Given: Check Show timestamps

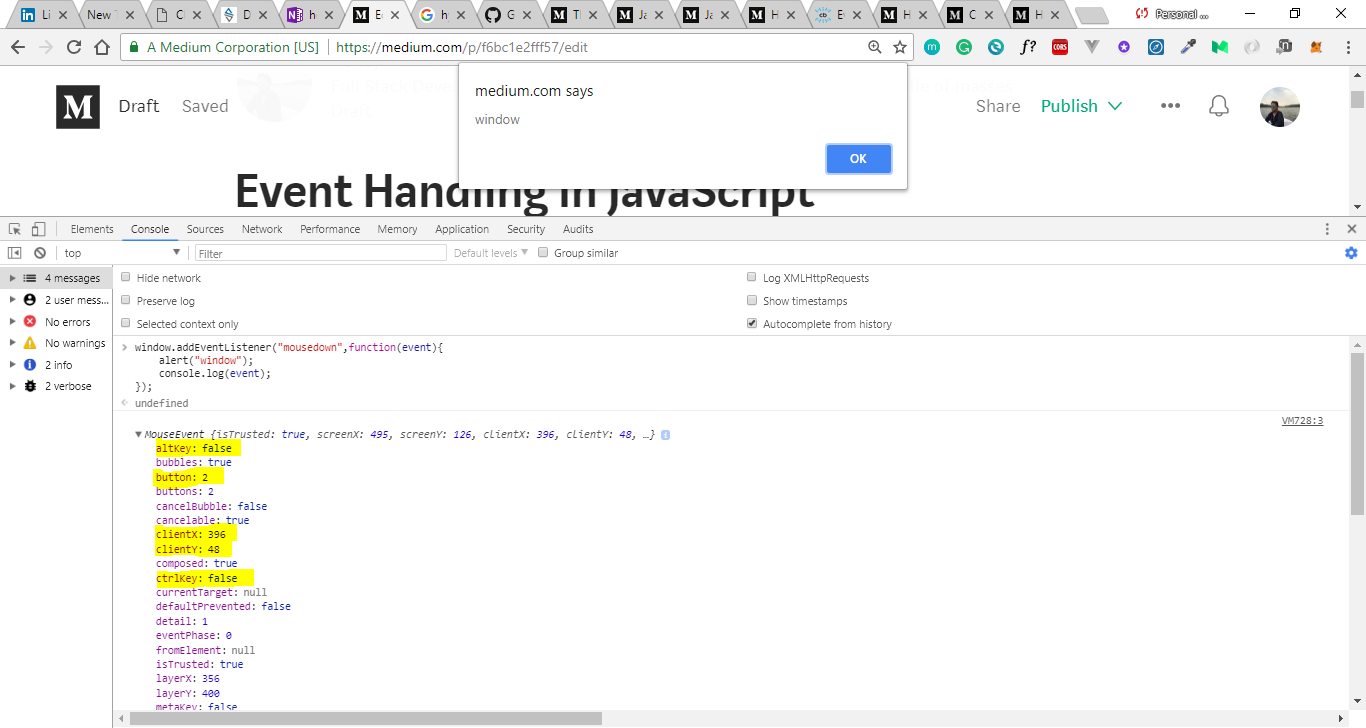Looking at the screenshot, I should click(752, 301).
